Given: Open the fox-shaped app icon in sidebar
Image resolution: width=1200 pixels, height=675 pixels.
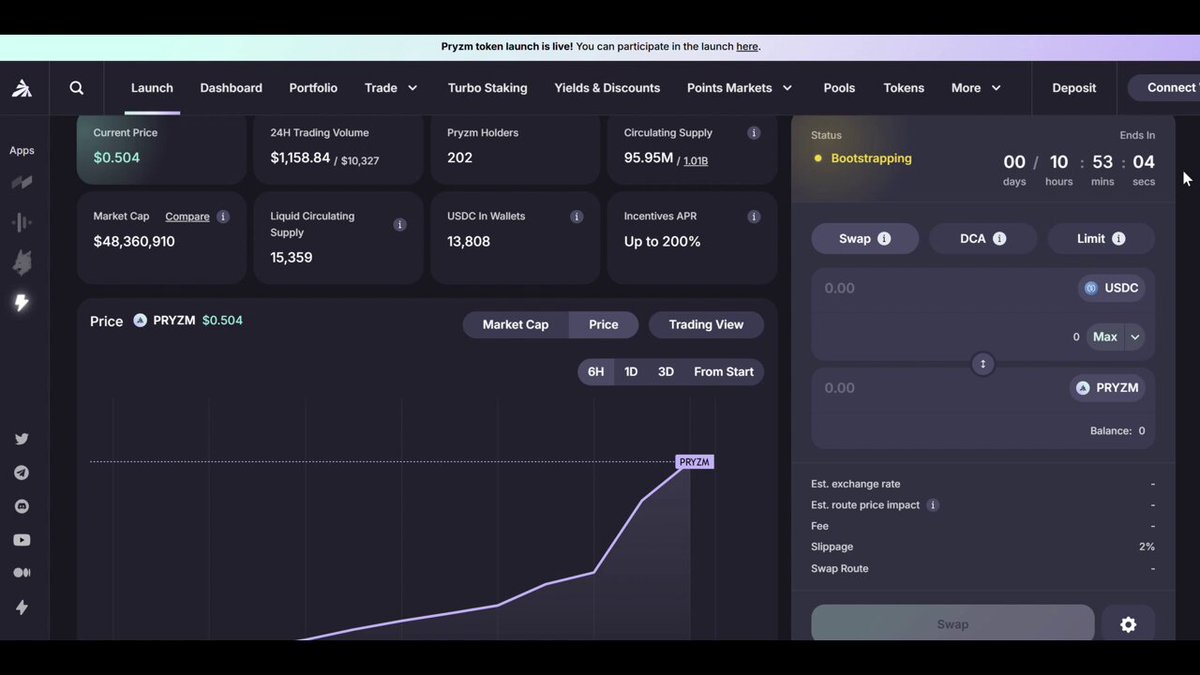Looking at the screenshot, I should pyautogui.click(x=22, y=263).
